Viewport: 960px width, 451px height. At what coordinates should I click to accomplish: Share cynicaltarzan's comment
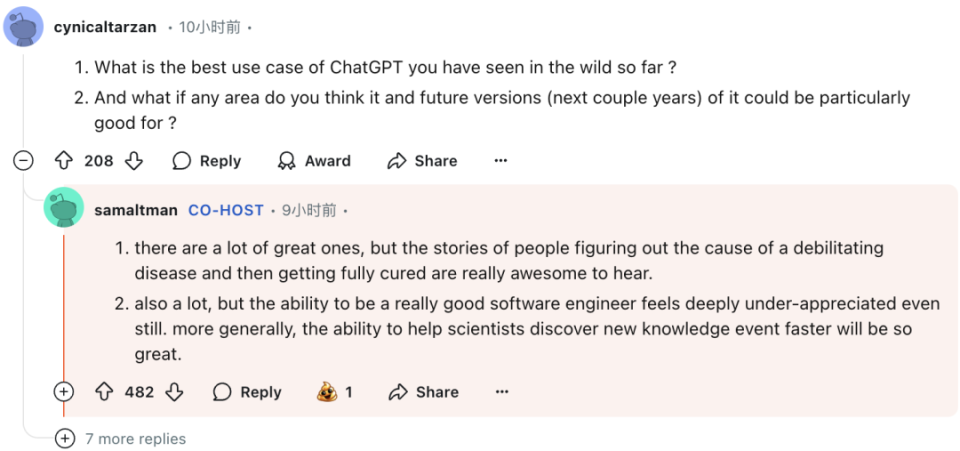click(x=422, y=161)
